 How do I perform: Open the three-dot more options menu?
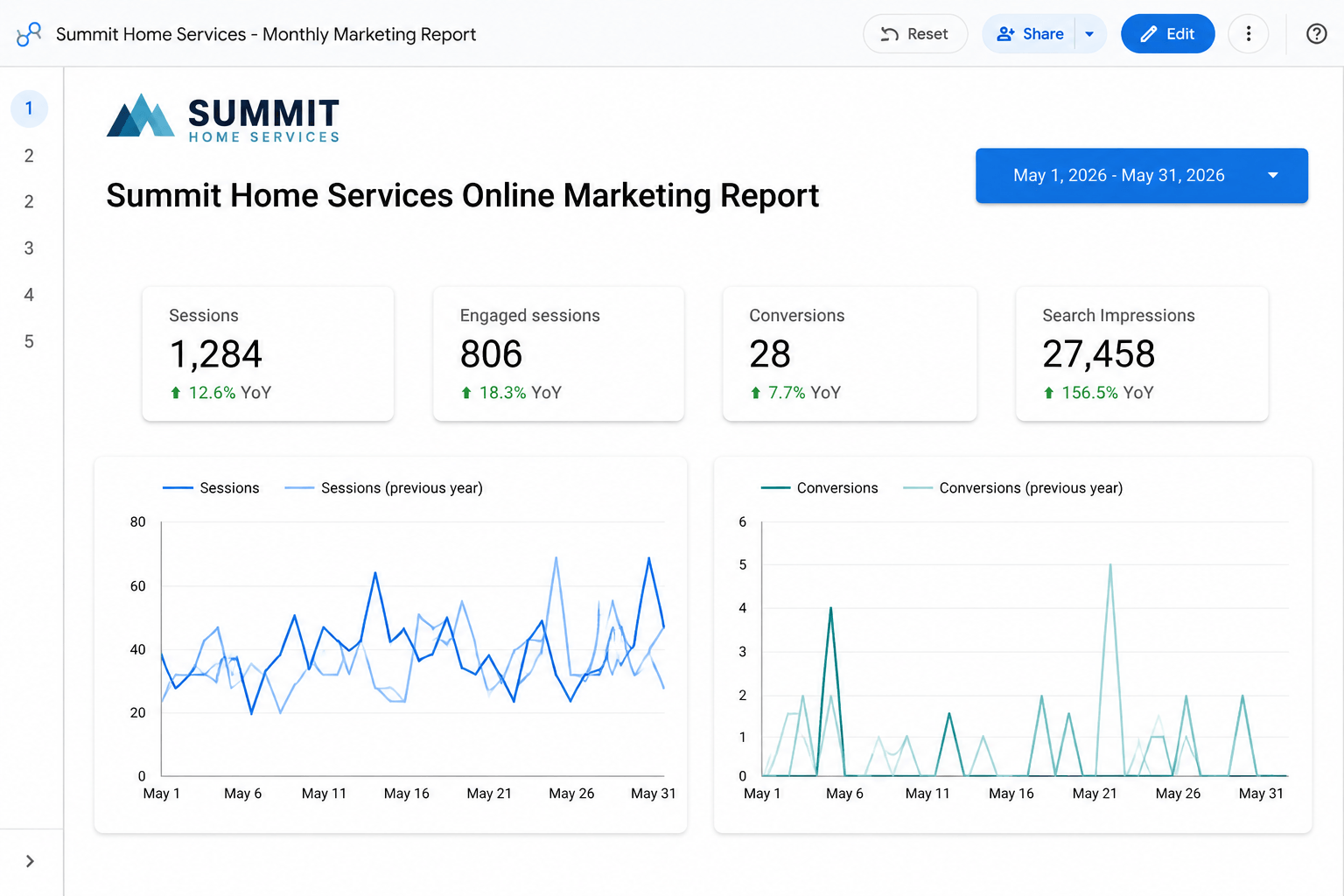[1248, 34]
